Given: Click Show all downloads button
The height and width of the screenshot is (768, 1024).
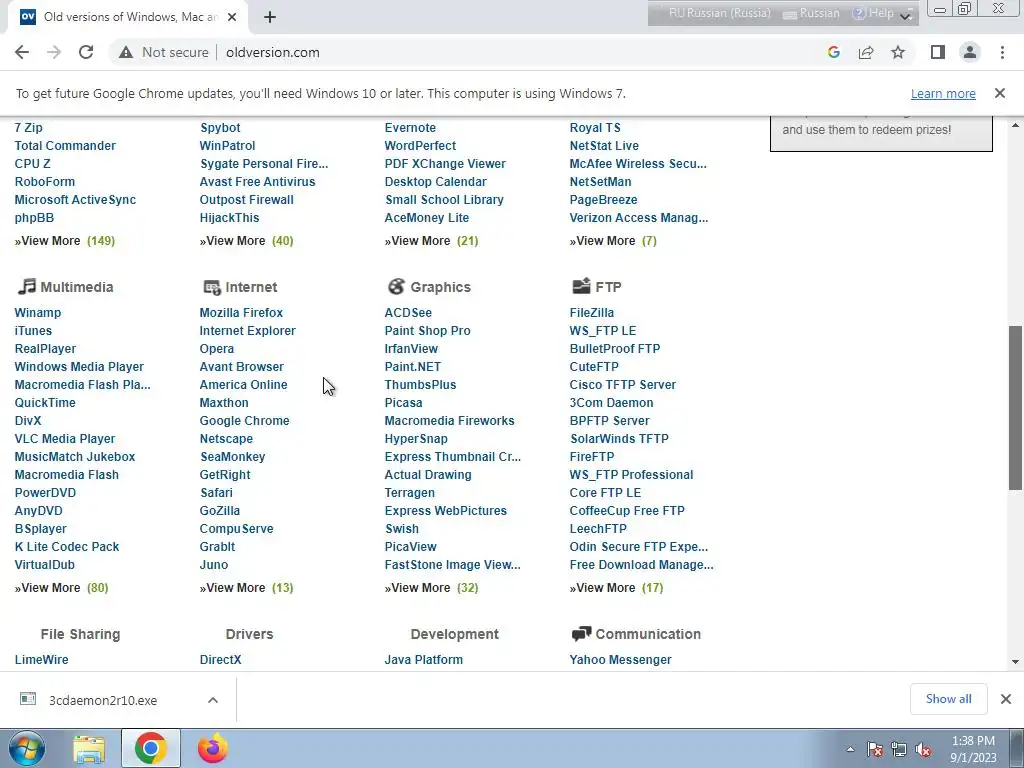Looking at the screenshot, I should tap(948, 699).
